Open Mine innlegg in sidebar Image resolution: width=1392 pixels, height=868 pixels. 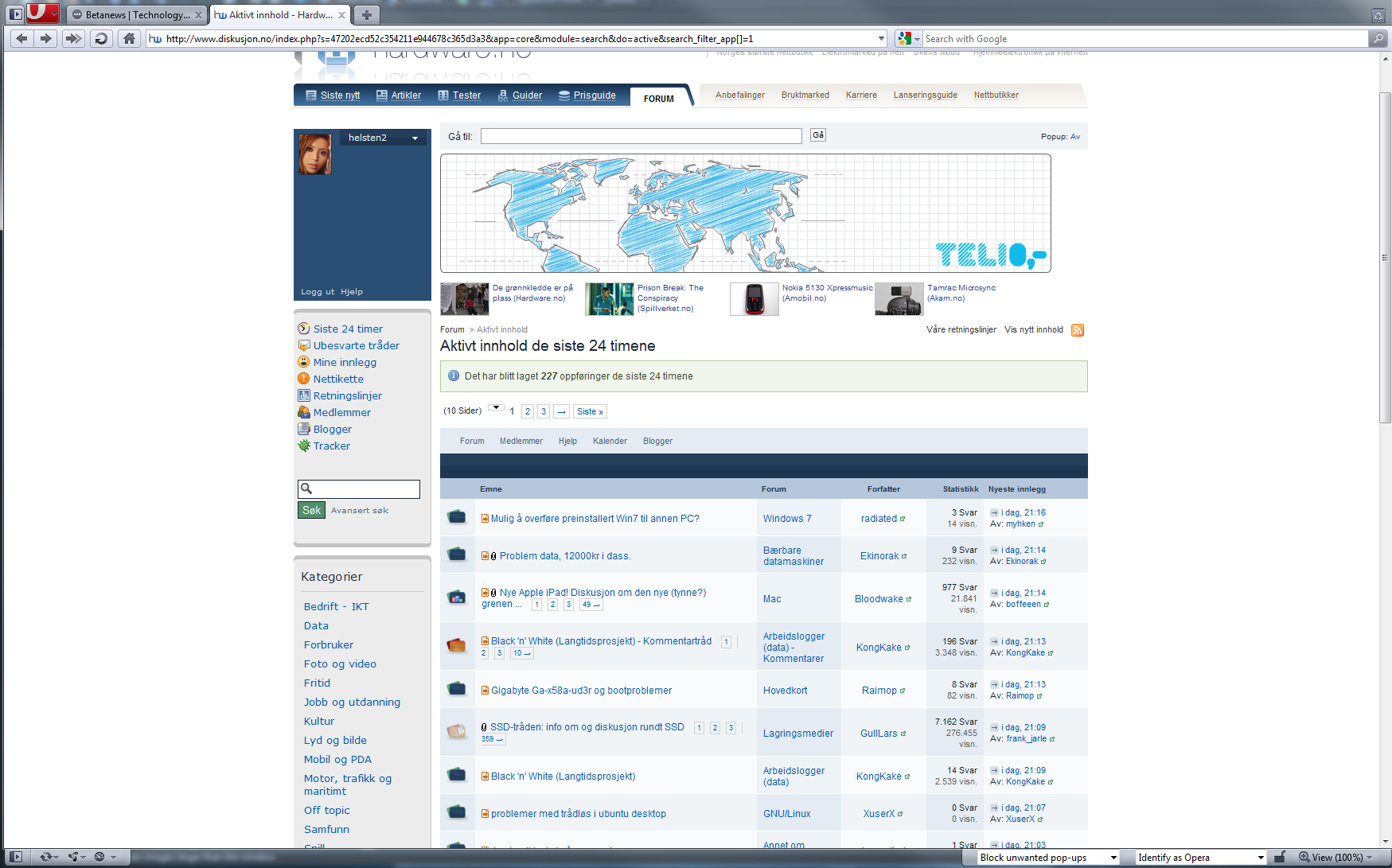(345, 362)
